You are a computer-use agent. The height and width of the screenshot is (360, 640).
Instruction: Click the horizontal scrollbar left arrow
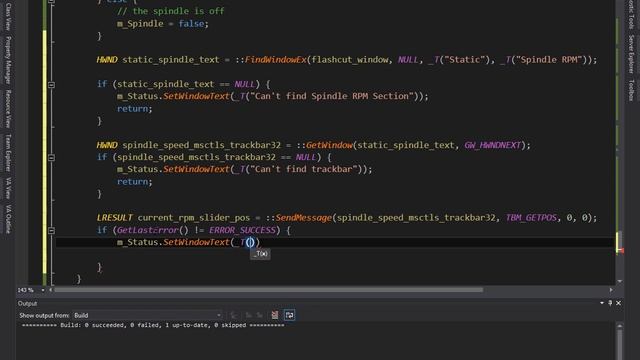[x=51, y=290]
